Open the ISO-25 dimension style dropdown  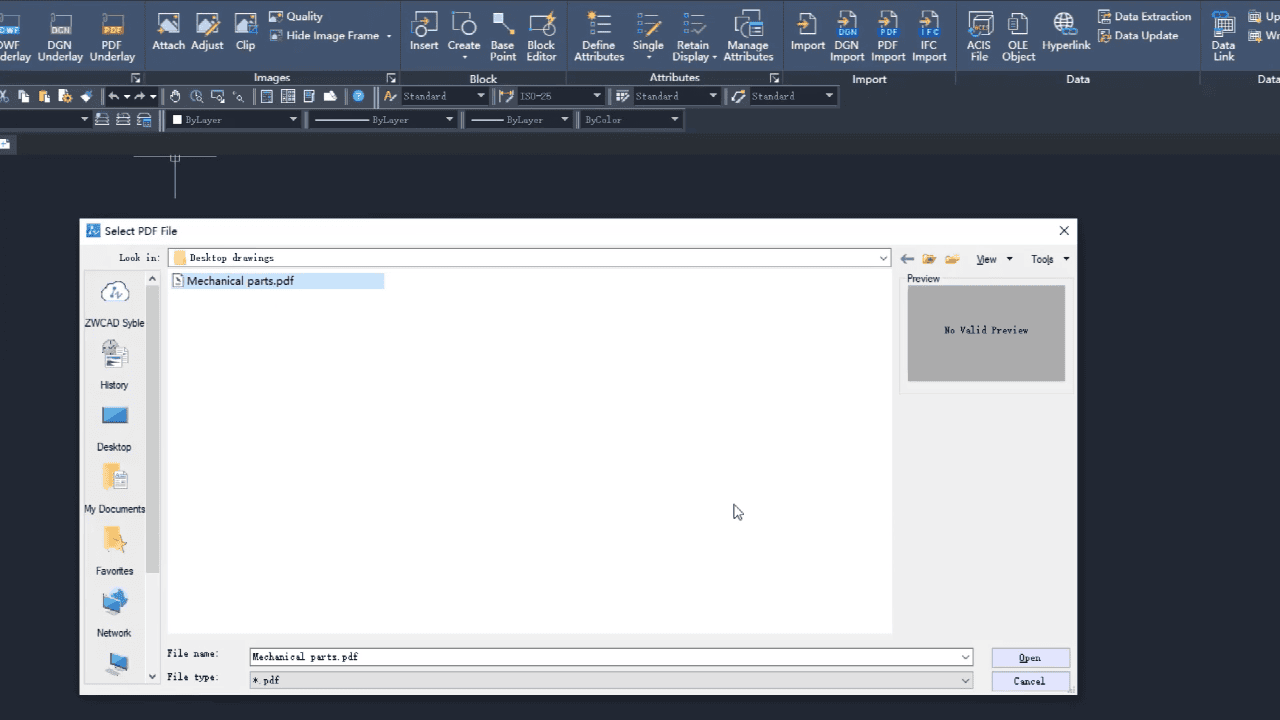[x=597, y=96]
